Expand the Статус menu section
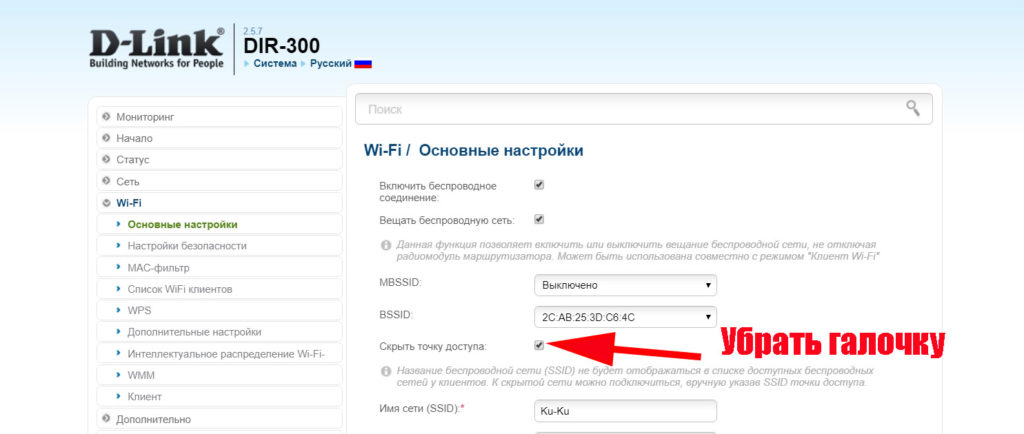The image size is (1024, 434). click(219, 160)
